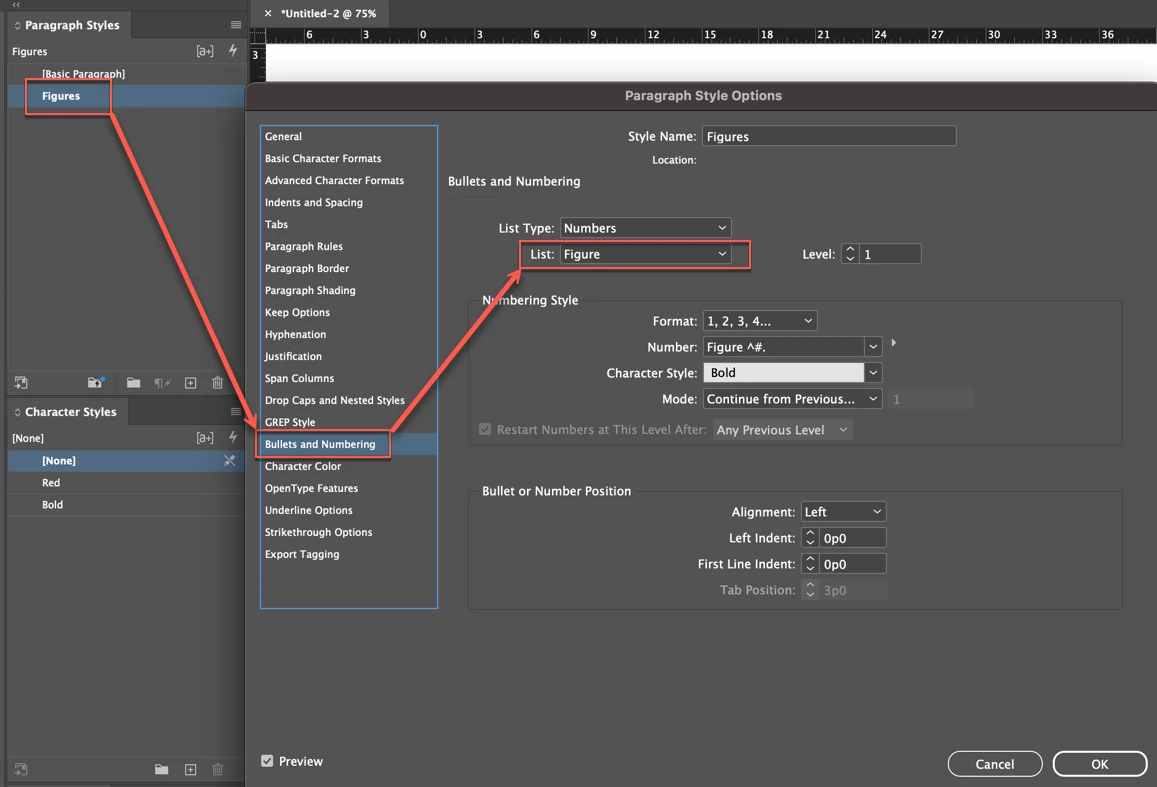Open the numbering Format dropdown
1157x787 pixels.
pos(760,321)
